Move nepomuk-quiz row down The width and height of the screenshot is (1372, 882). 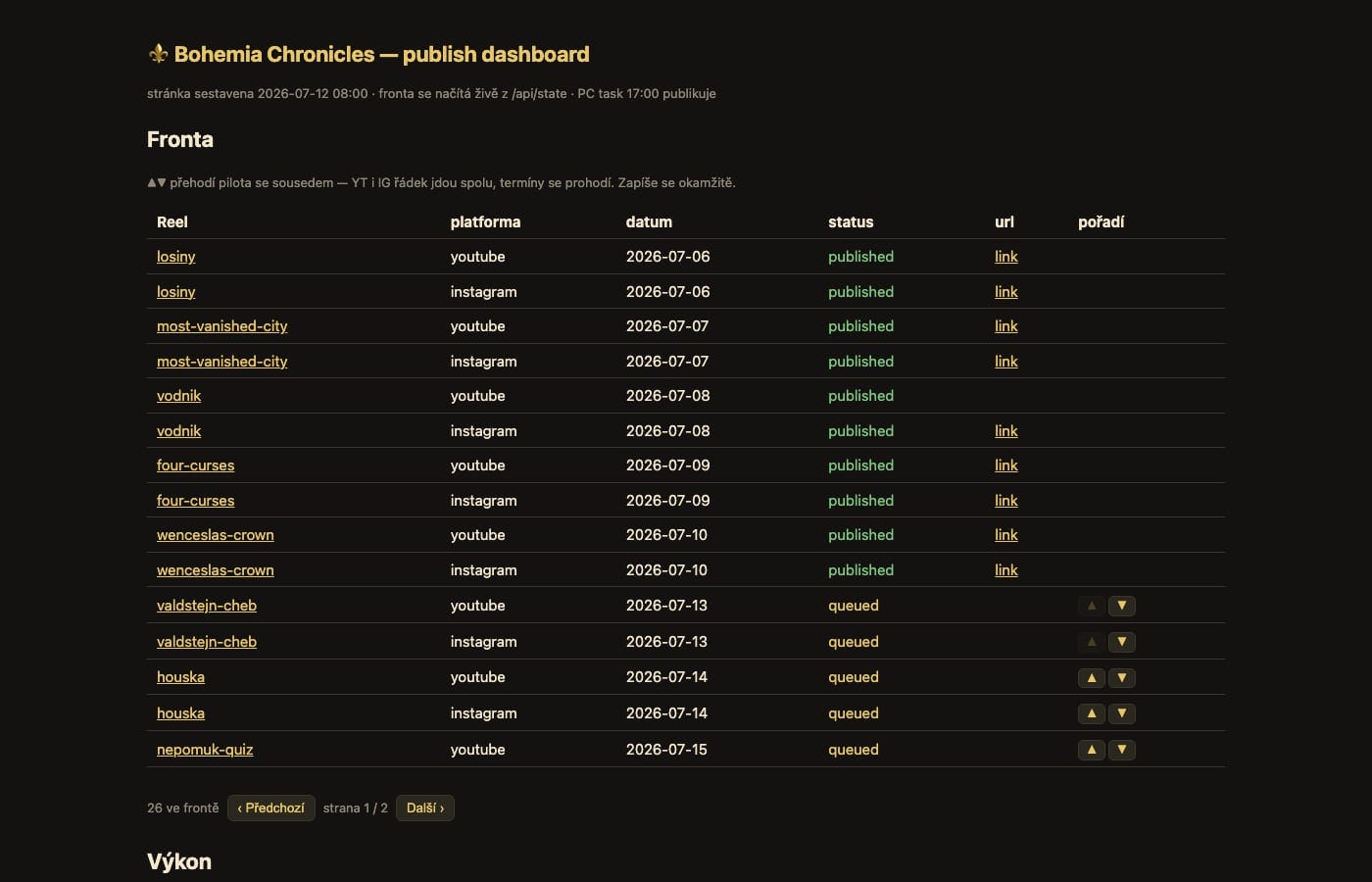click(x=1122, y=750)
